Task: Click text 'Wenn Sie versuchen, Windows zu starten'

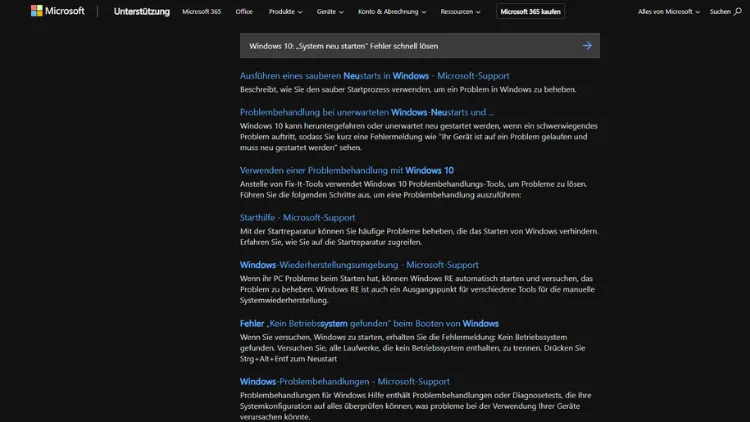Action: click(x=412, y=348)
